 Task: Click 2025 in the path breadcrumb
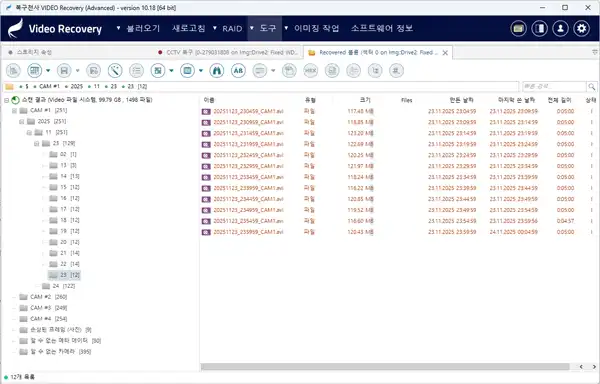(x=77, y=86)
